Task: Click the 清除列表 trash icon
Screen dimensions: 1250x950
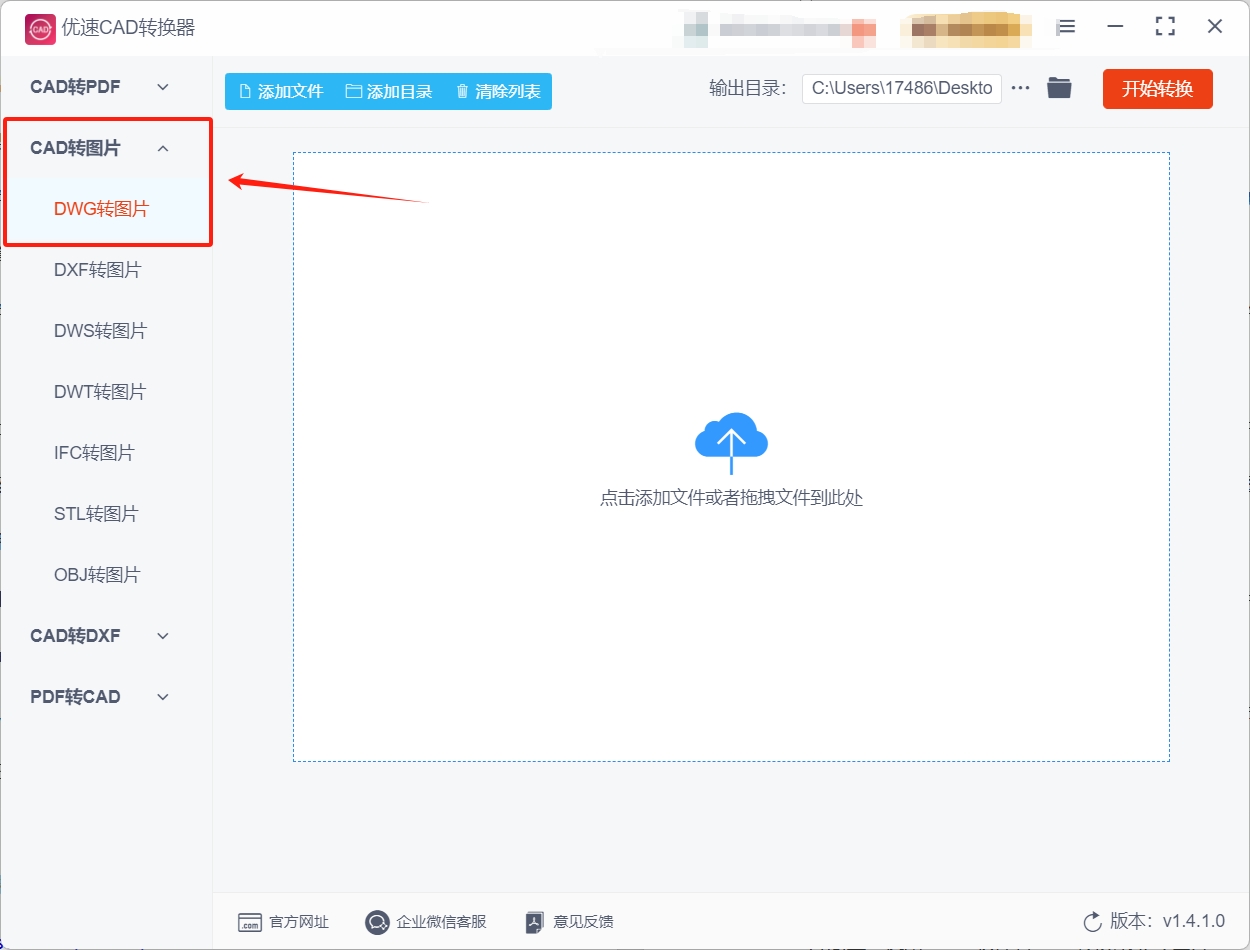Action: pyautogui.click(x=461, y=90)
